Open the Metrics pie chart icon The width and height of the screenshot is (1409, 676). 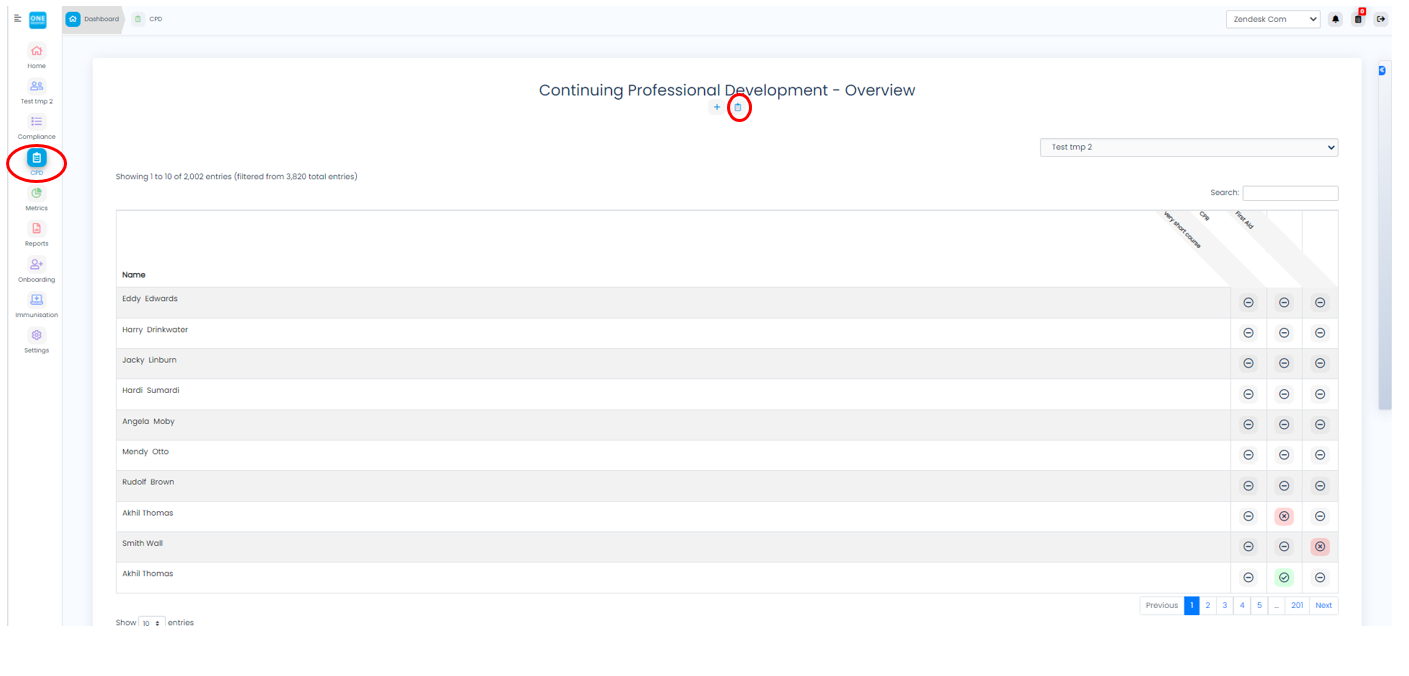(37, 193)
